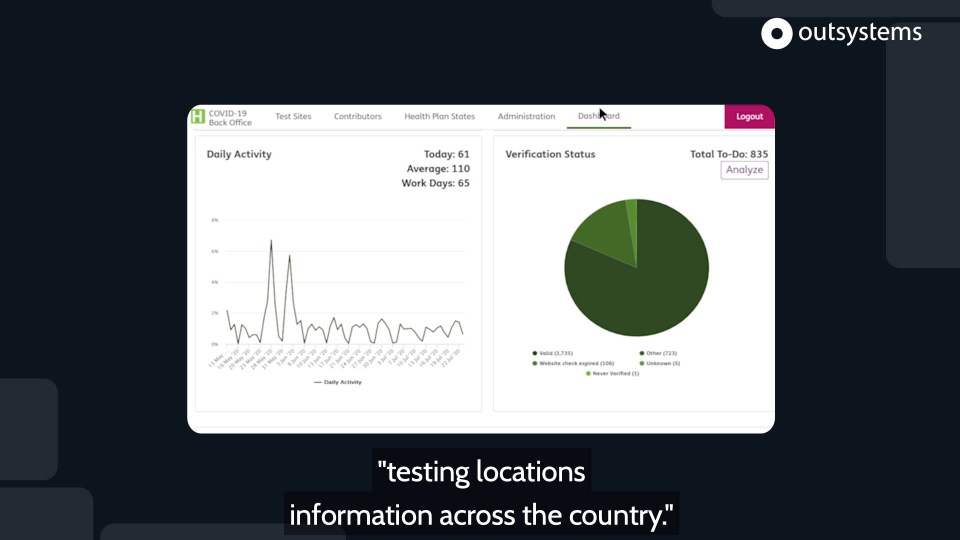Click the tallest peak on activity chart
Screen dimensions: 960x540
pos(271,241)
